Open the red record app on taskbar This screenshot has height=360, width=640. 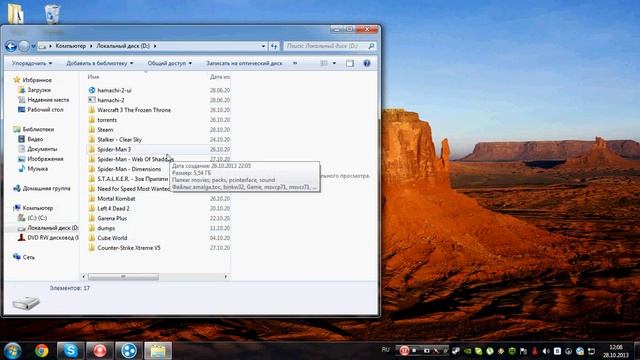tap(100, 351)
